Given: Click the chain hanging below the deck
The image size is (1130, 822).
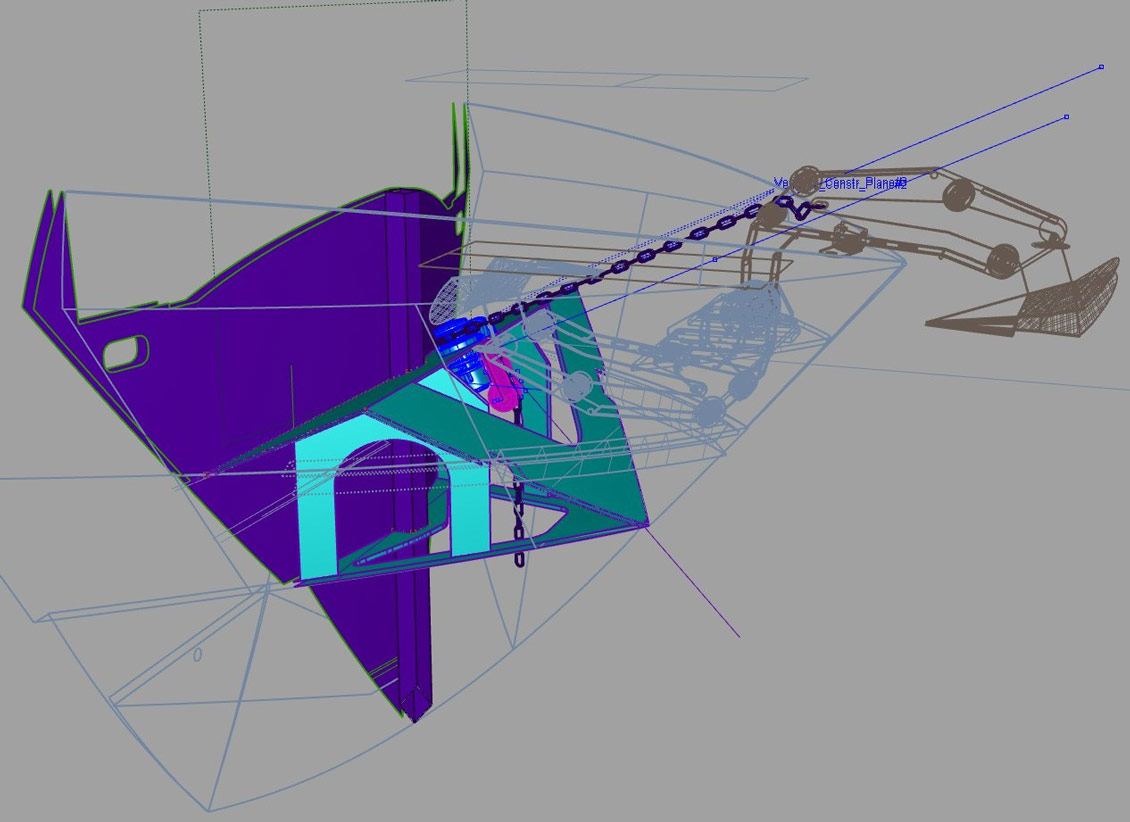Looking at the screenshot, I should [519, 522].
